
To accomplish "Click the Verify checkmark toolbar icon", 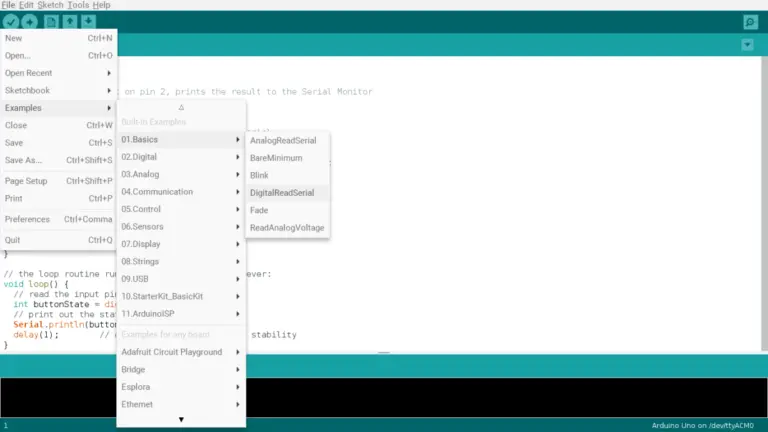I will coord(11,22).
